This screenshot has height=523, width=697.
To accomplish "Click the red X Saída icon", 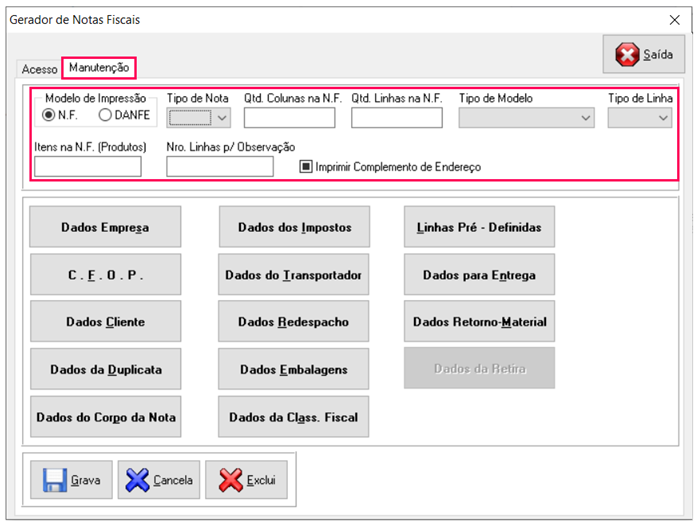I will pyautogui.click(x=627, y=55).
